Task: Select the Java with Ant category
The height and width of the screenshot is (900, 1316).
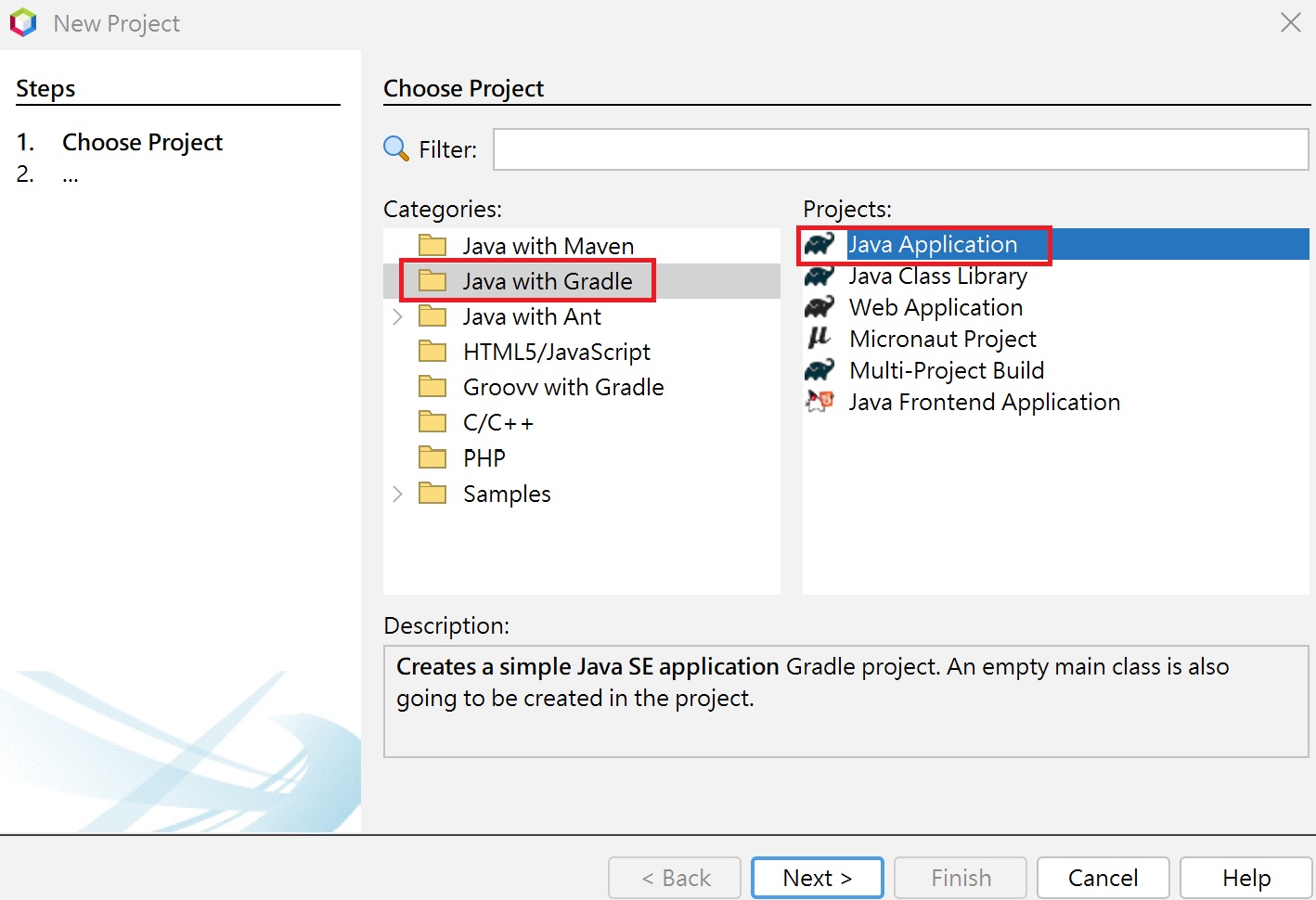Action: click(532, 316)
